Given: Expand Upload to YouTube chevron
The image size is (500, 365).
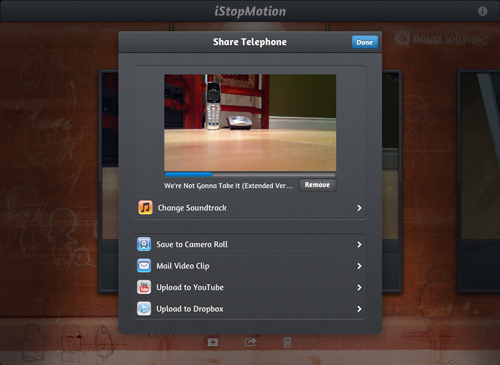Looking at the screenshot, I should pyautogui.click(x=359, y=287).
